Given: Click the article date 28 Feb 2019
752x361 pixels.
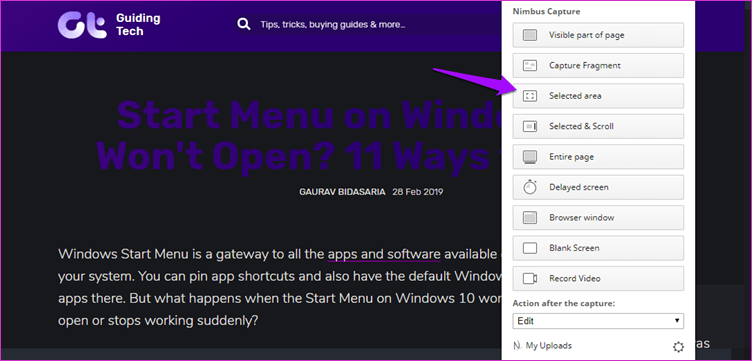Looking at the screenshot, I should pos(418,192).
